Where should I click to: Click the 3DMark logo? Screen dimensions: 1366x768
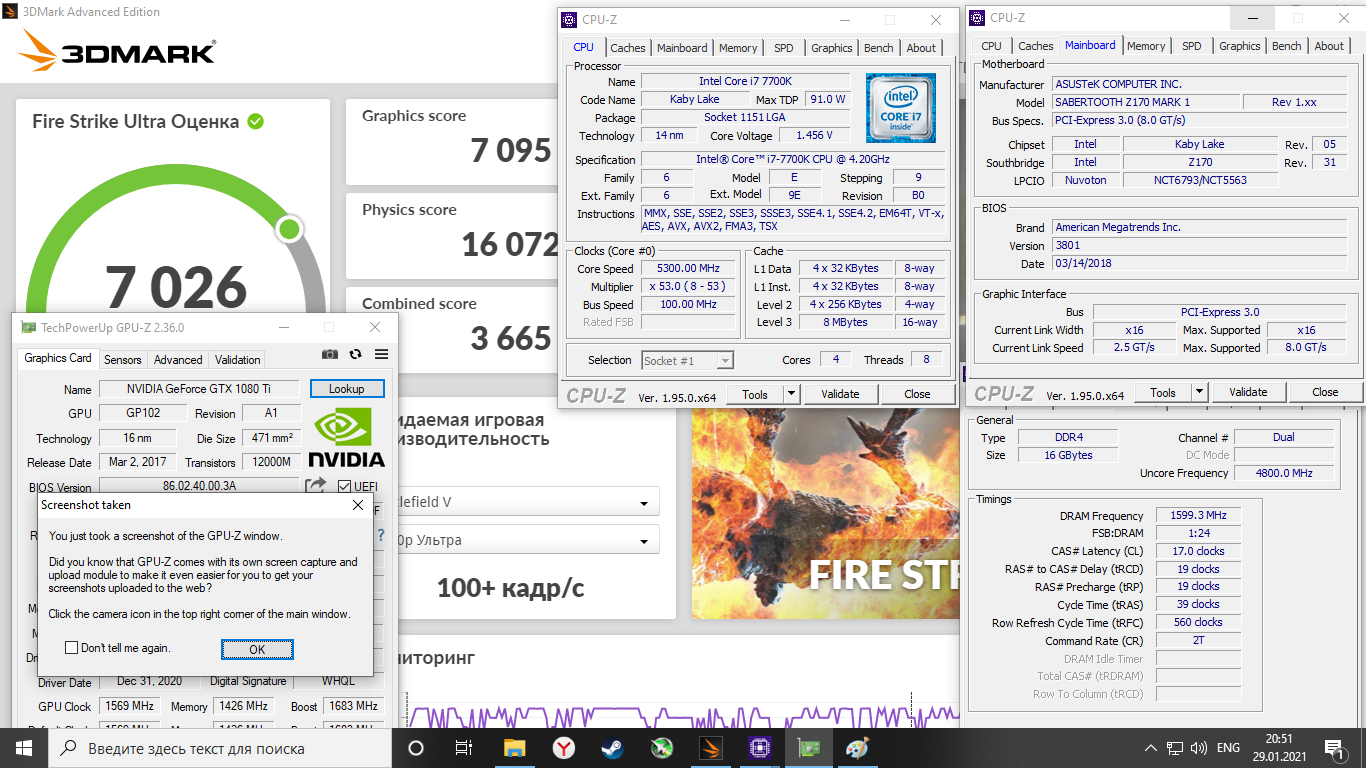click(x=118, y=53)
